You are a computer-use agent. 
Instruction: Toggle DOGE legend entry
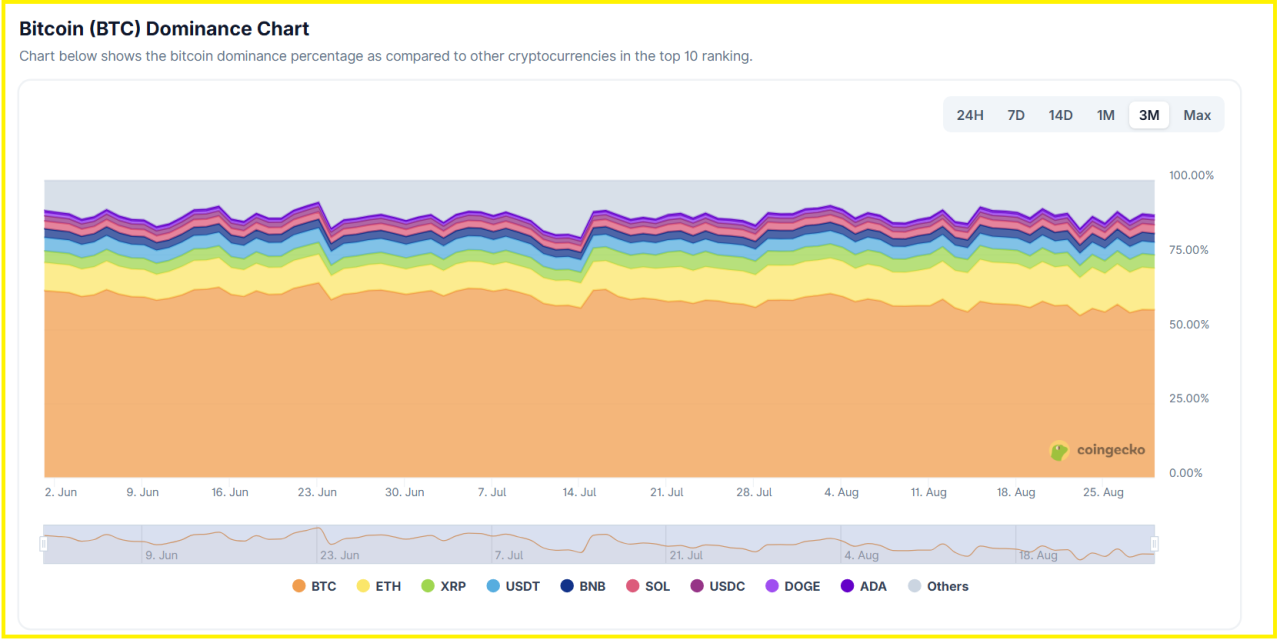[793, 586]
